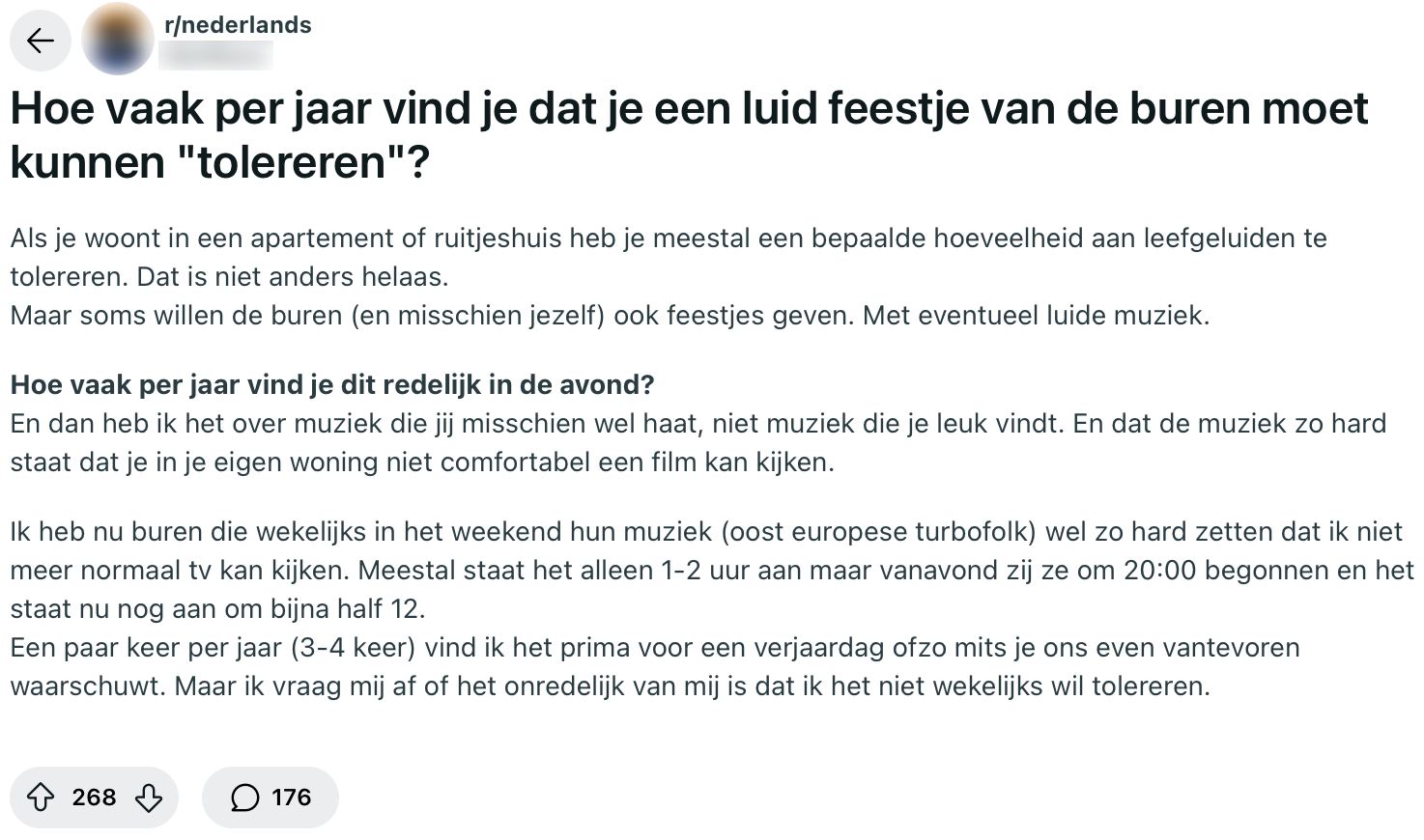Click the blurred username under r/nederlands
Viewport: 1424px width, 840px height.
pos(216,55)
